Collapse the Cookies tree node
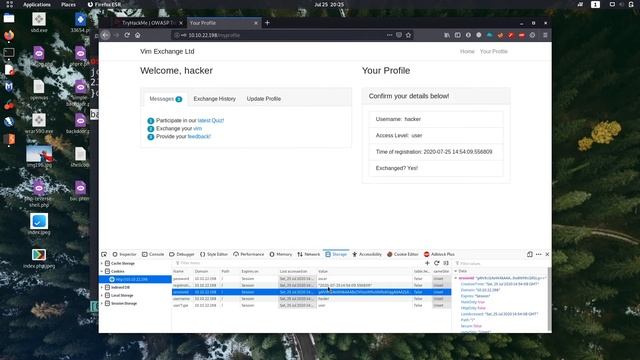The height and width of the screenshot is (360, 640). click(102, 271)
